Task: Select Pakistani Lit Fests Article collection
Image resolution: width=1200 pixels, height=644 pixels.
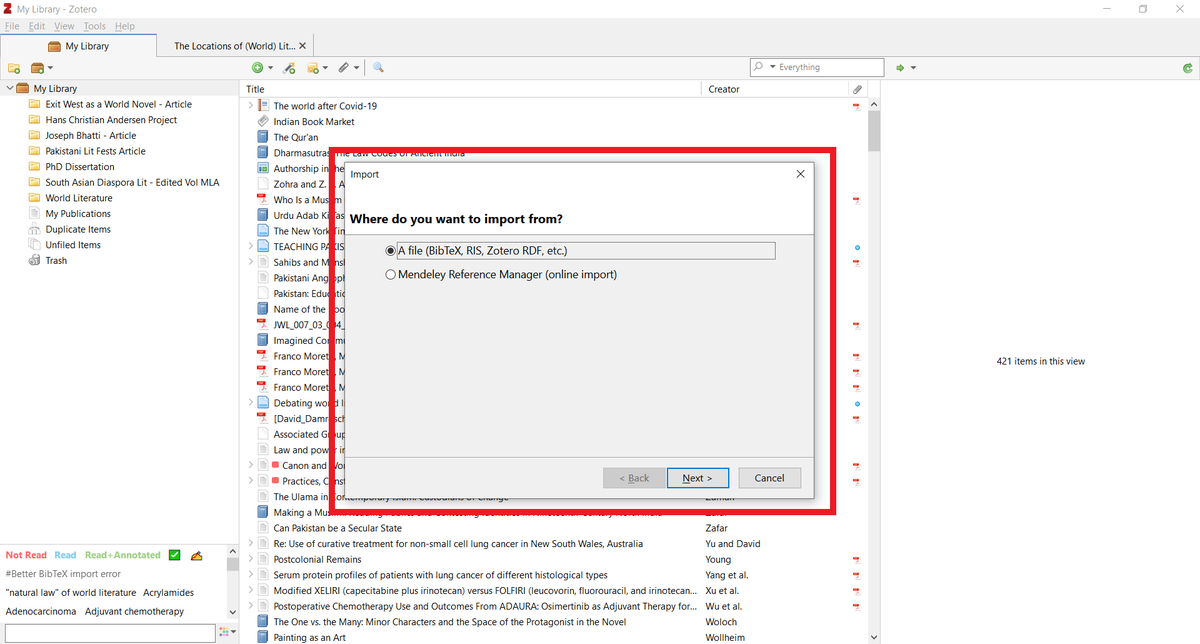Action: point(95,151)
